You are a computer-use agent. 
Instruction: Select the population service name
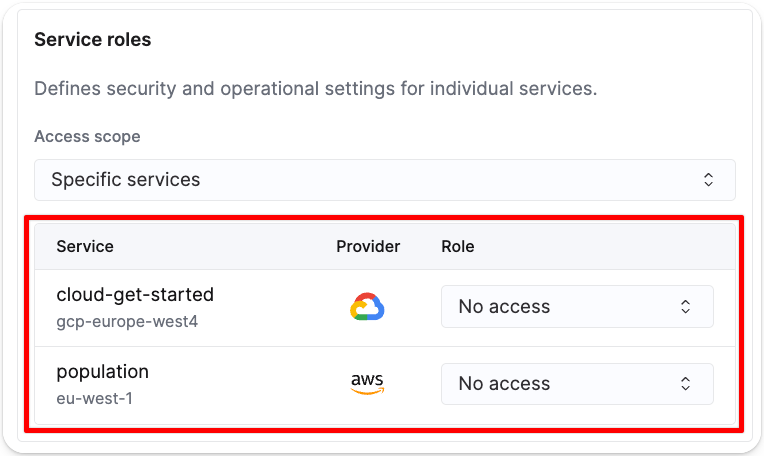[x=103, y=372]
